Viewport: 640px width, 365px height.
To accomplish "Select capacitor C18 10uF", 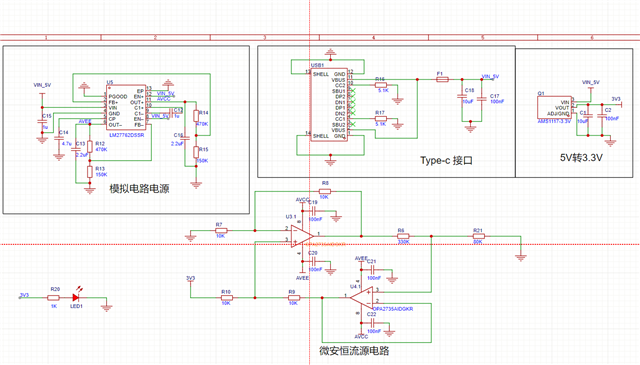I will [462, 97].
